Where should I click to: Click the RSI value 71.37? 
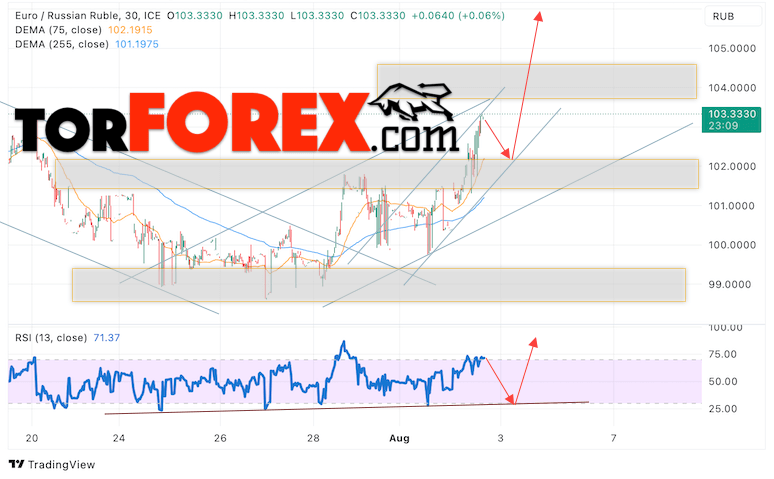tap(107, 338)
